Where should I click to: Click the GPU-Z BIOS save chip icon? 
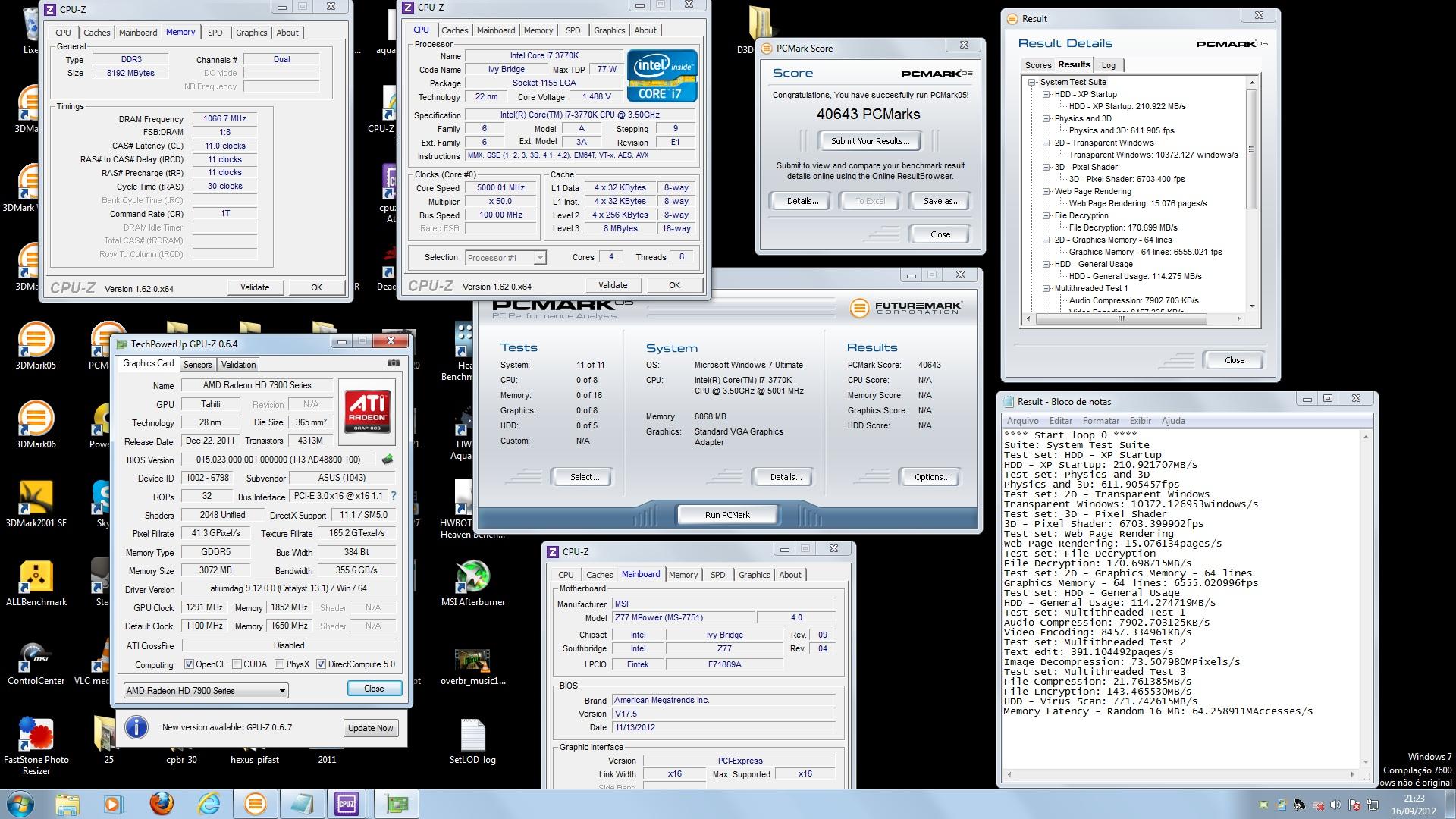[388, 460]
